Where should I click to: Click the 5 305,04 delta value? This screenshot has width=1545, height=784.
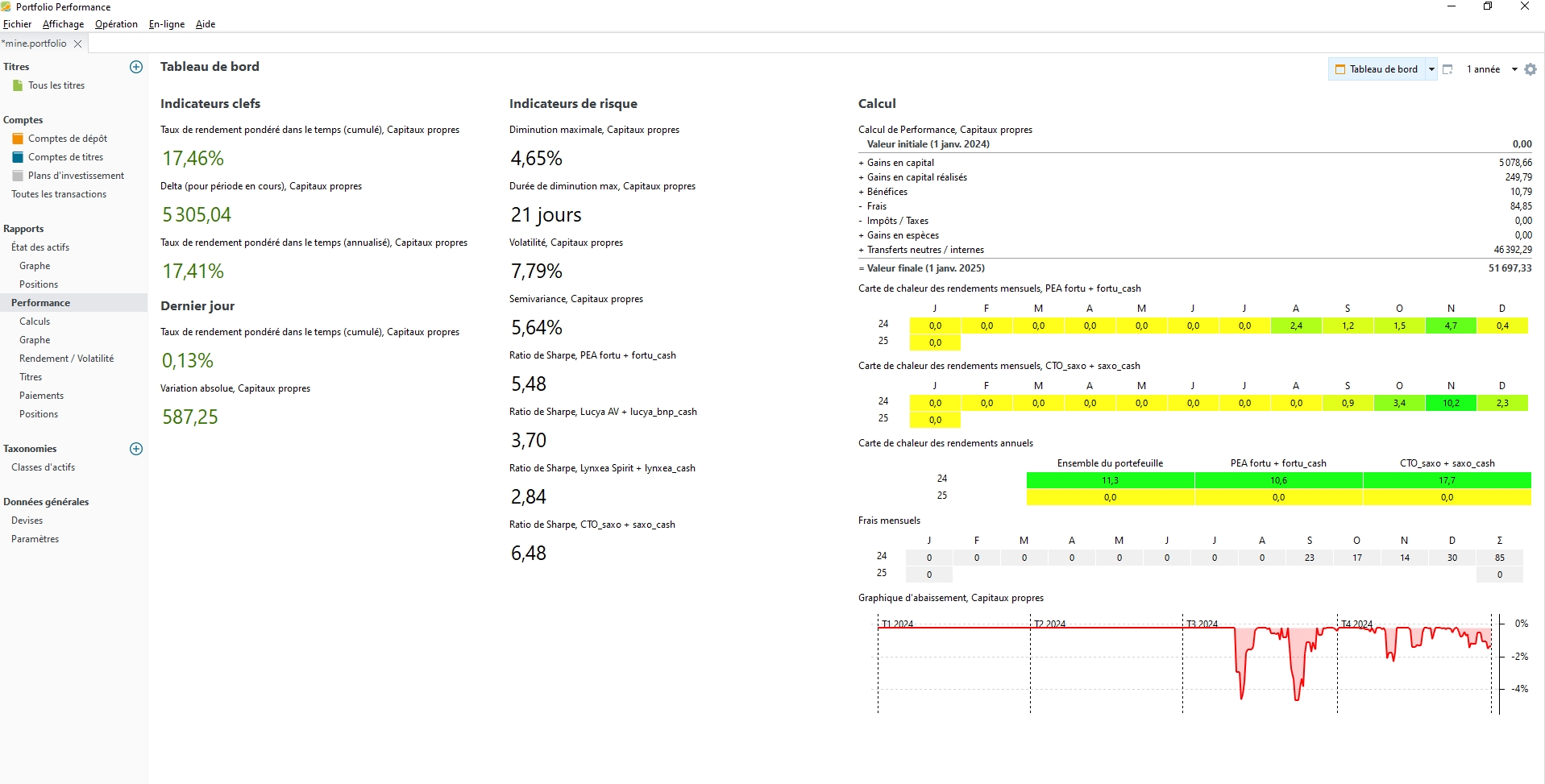tap(197, 215)
